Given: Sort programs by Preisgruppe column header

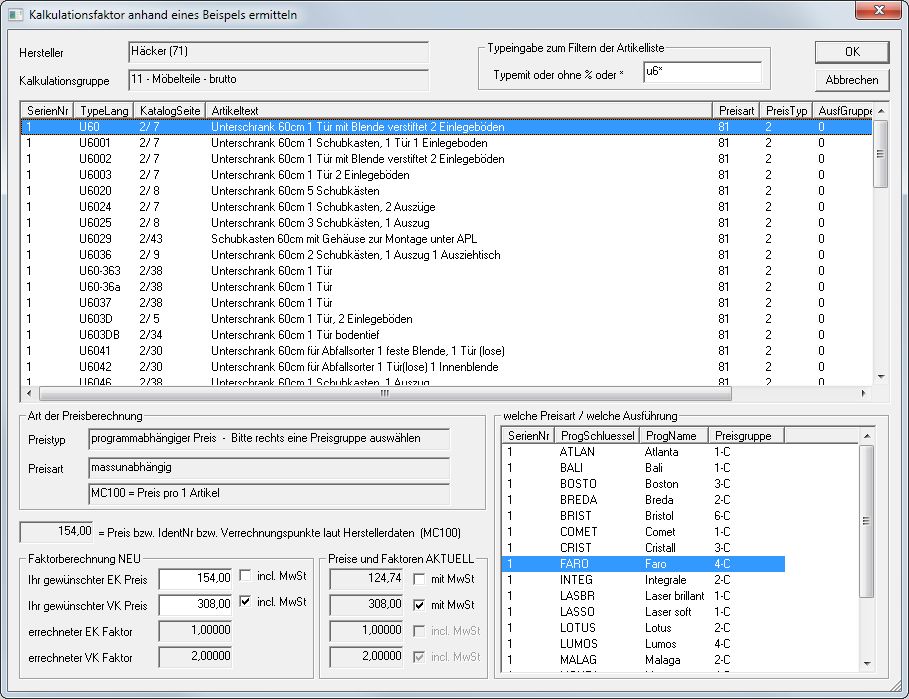Looking at the screenshot, I should 746,435.
